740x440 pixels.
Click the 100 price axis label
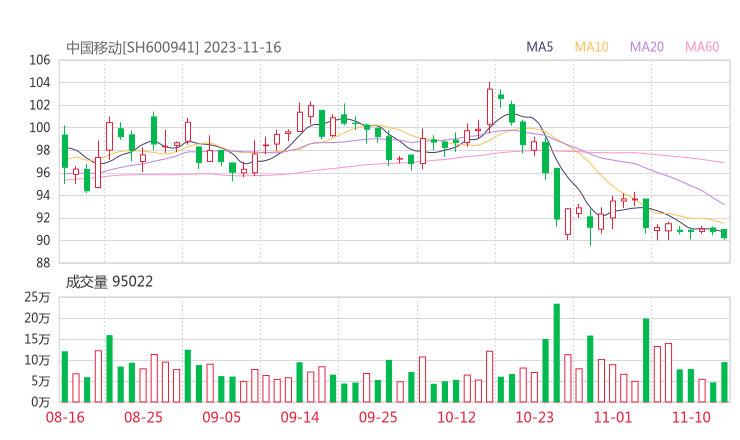(40, 127)
